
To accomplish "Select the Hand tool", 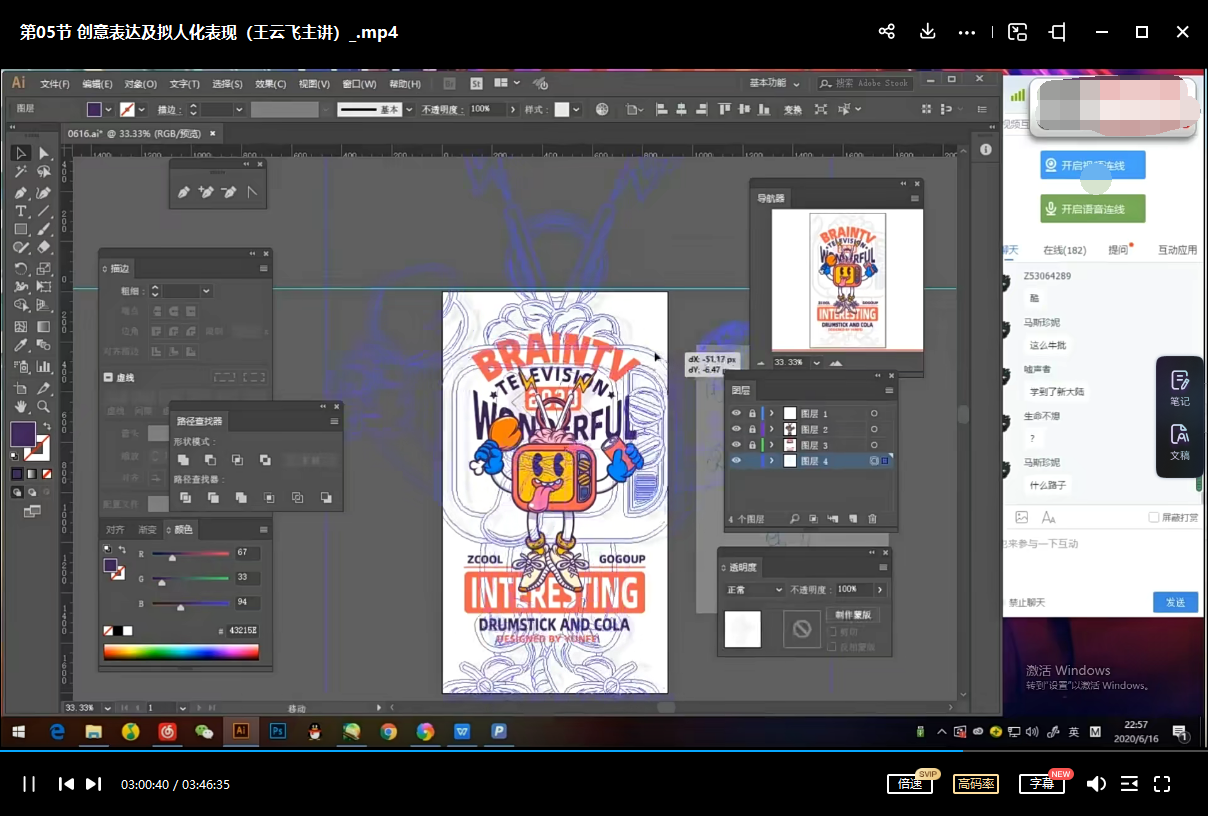I will point(21,406).
